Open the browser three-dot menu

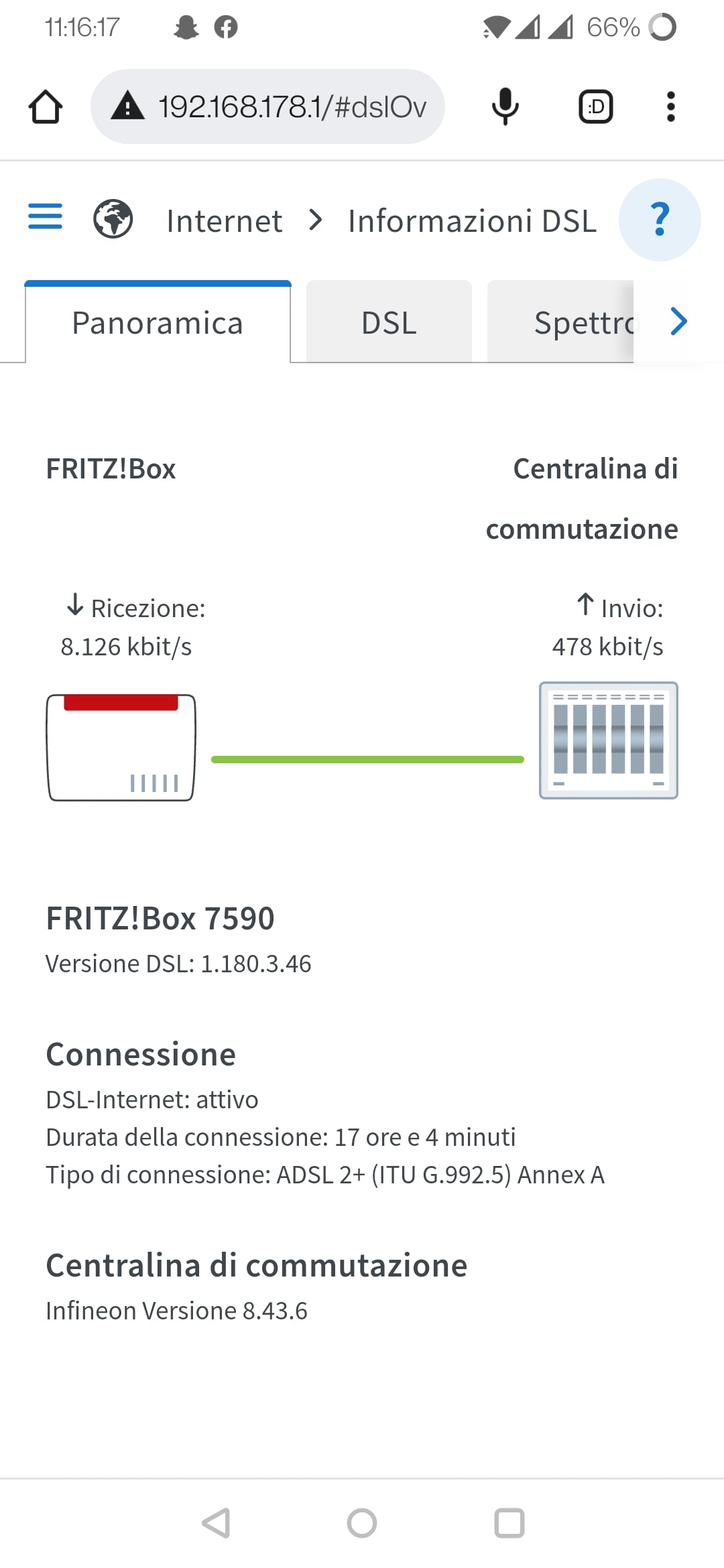pos(670,107)
